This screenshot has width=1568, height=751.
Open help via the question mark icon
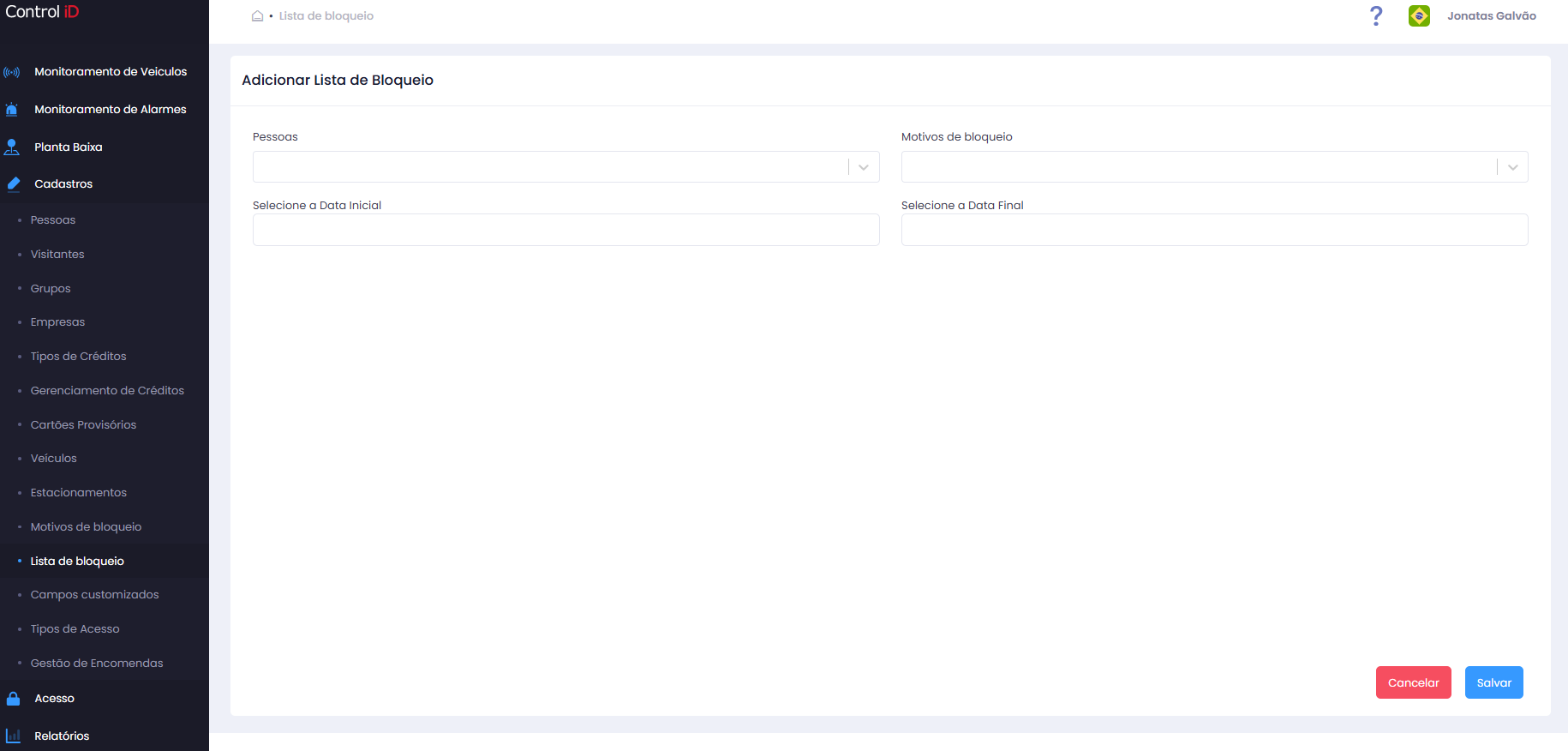point(1376,15)
